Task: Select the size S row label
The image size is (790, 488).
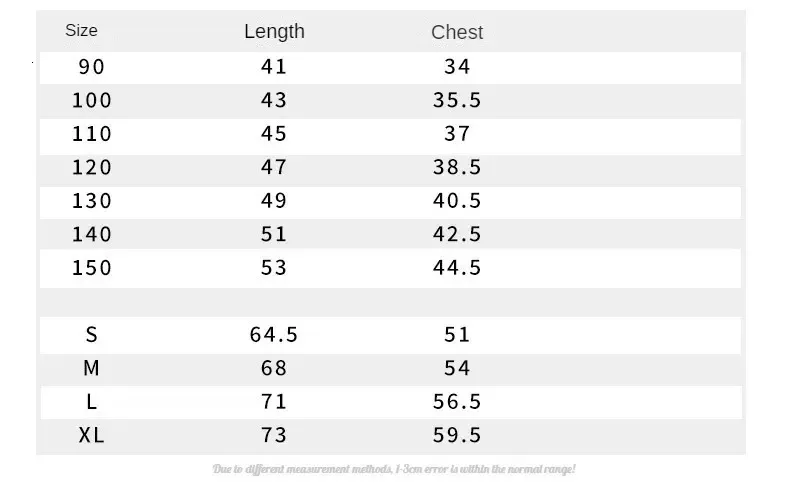Action: pos(91,335)
